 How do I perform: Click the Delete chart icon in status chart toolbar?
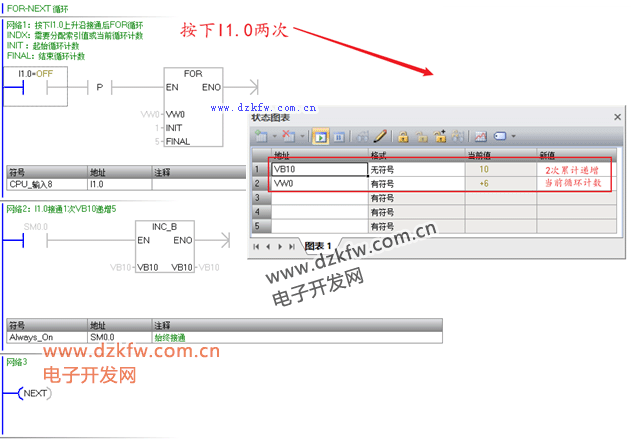[286, 135]
